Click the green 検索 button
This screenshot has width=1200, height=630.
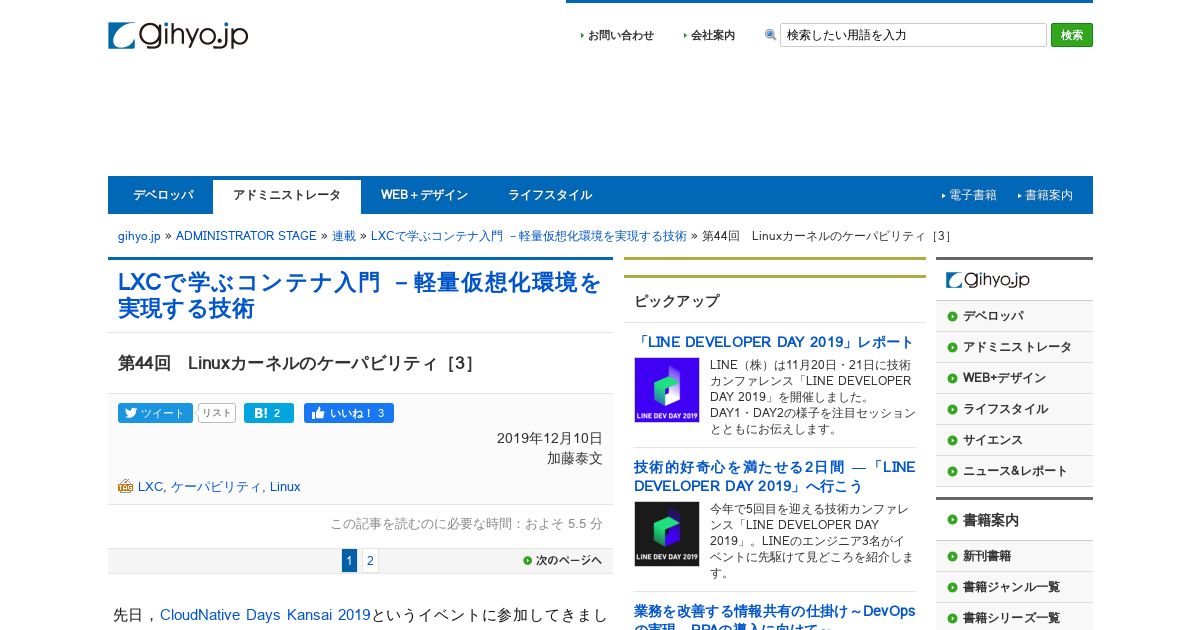[1071, 35]
